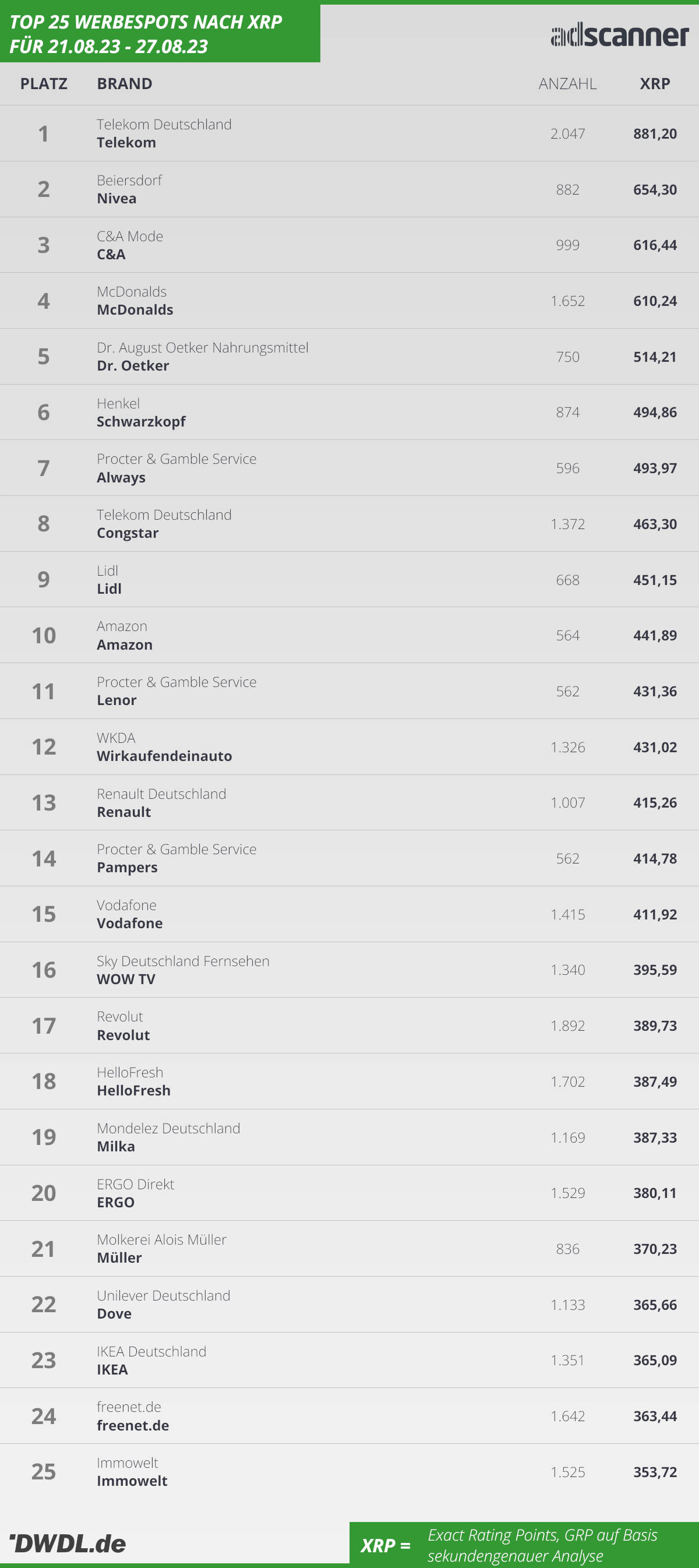Click the adscanner logo
This screenshot has width=699, height=1568.
[619, 35]
